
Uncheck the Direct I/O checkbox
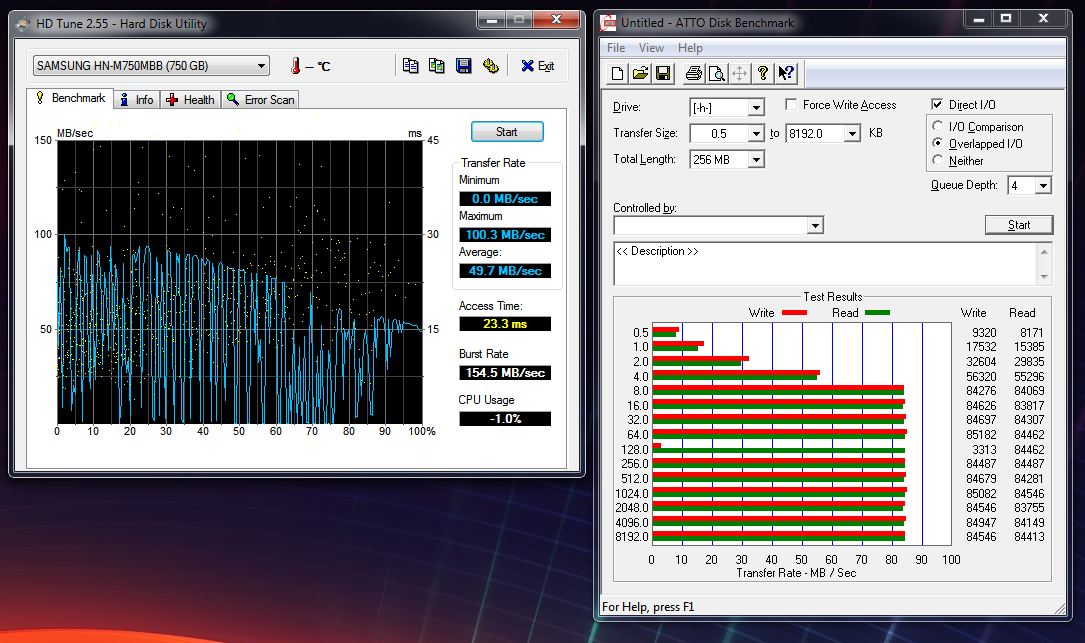(937, 105)
